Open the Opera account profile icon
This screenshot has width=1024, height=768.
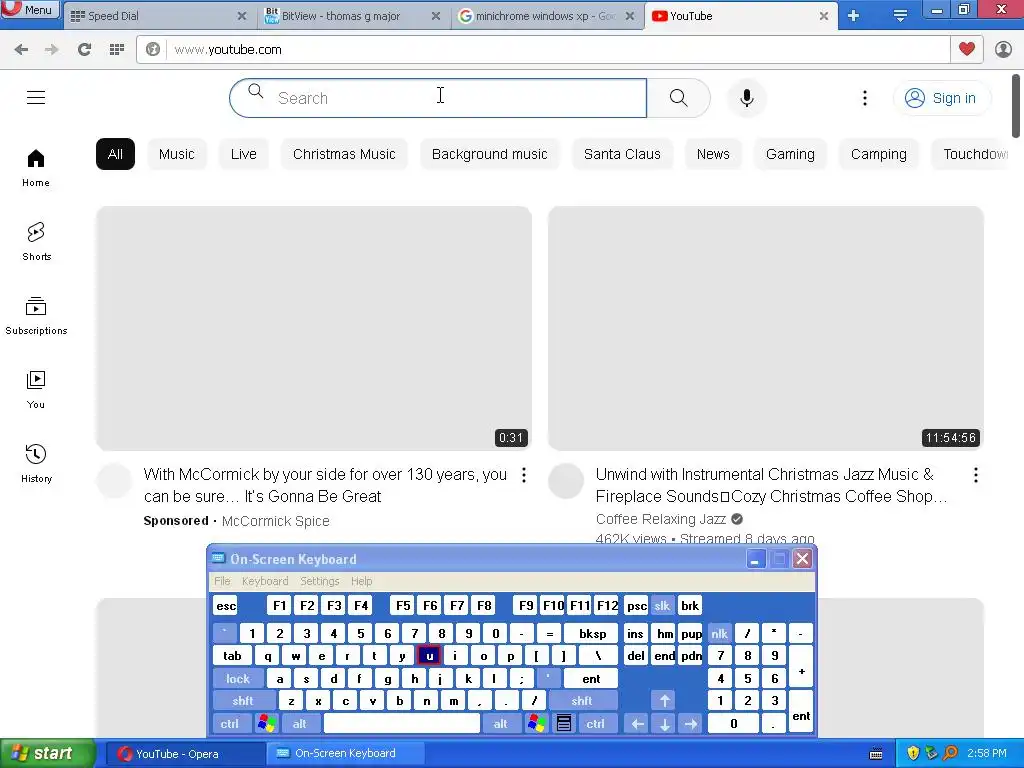(1004, 49)
